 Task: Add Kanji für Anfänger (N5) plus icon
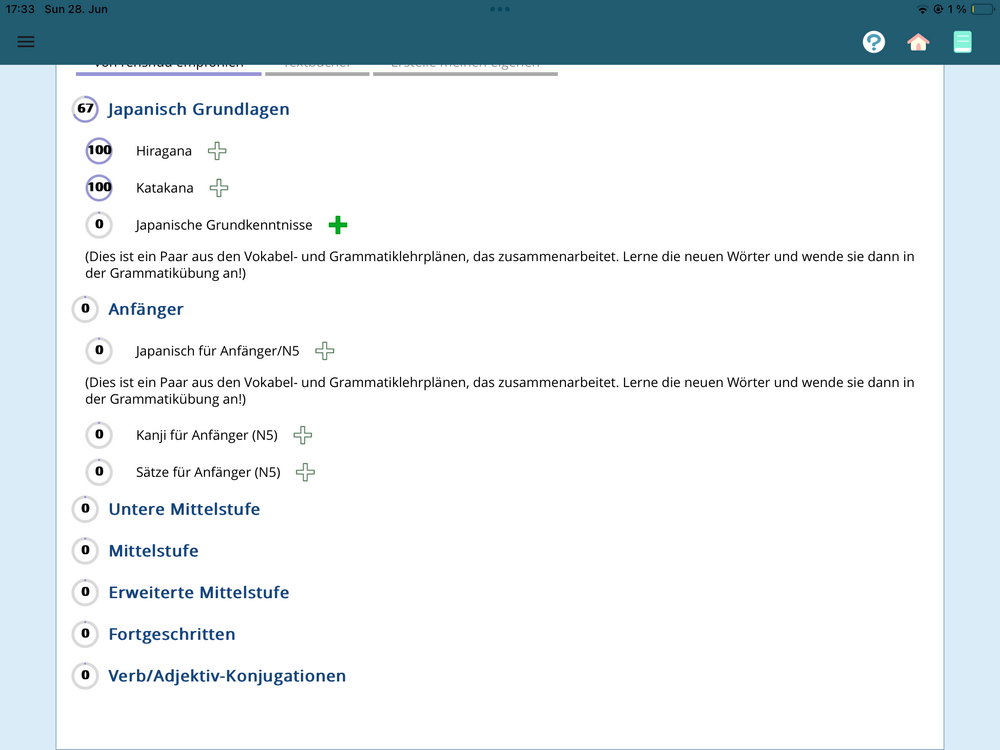(x=302, y=435)
